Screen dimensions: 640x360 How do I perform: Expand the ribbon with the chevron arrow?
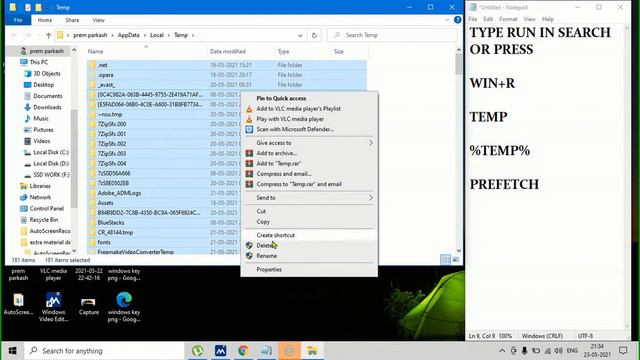pyautogui.click(x=447, y=20)
